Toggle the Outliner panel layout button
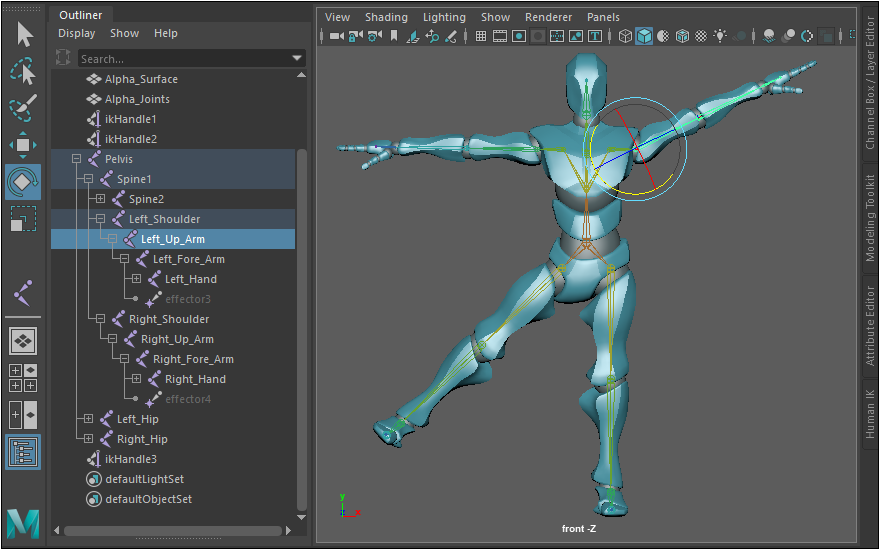 (x=23, y=451)
